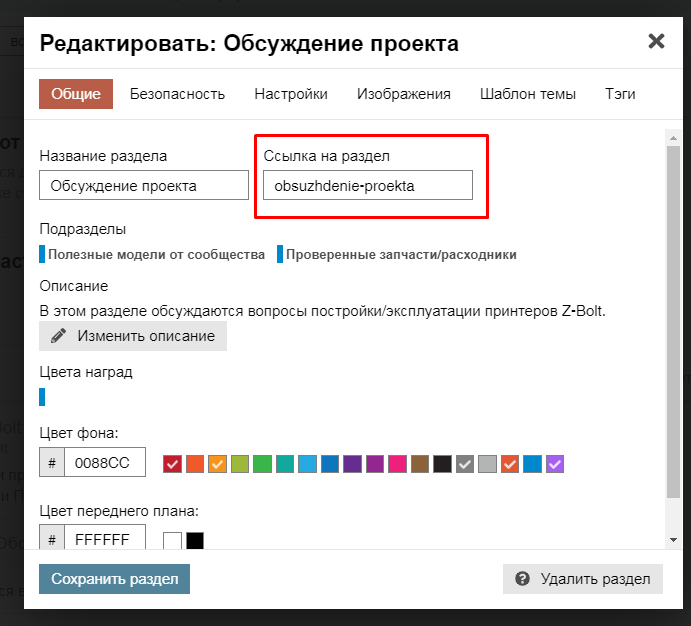
Task: Click the Цвет фона: label
Action: [x=79, y=433]
